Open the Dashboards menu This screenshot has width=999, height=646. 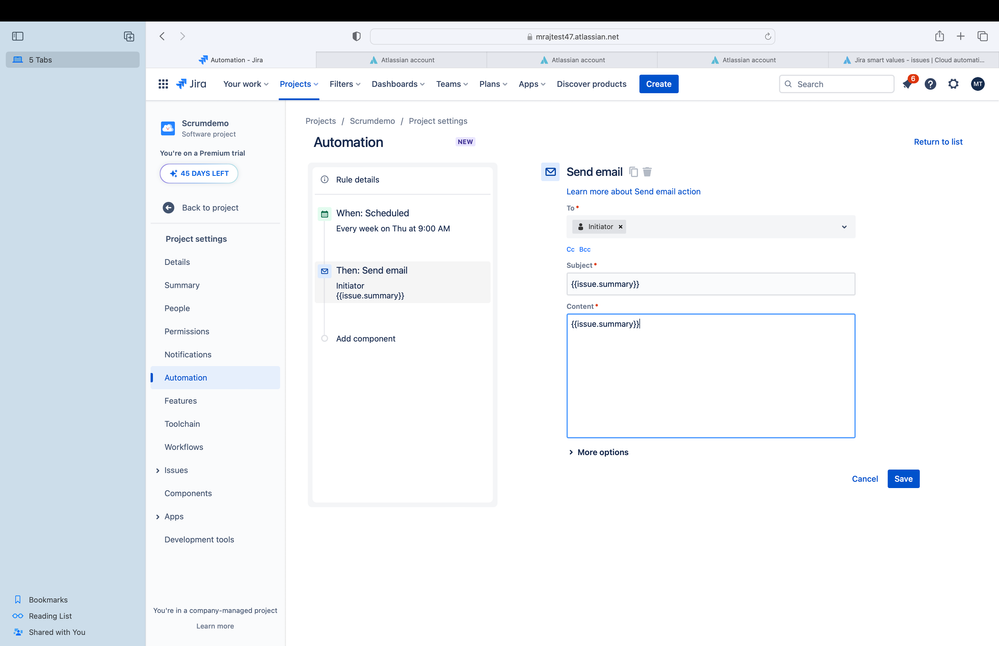point(398,84)
